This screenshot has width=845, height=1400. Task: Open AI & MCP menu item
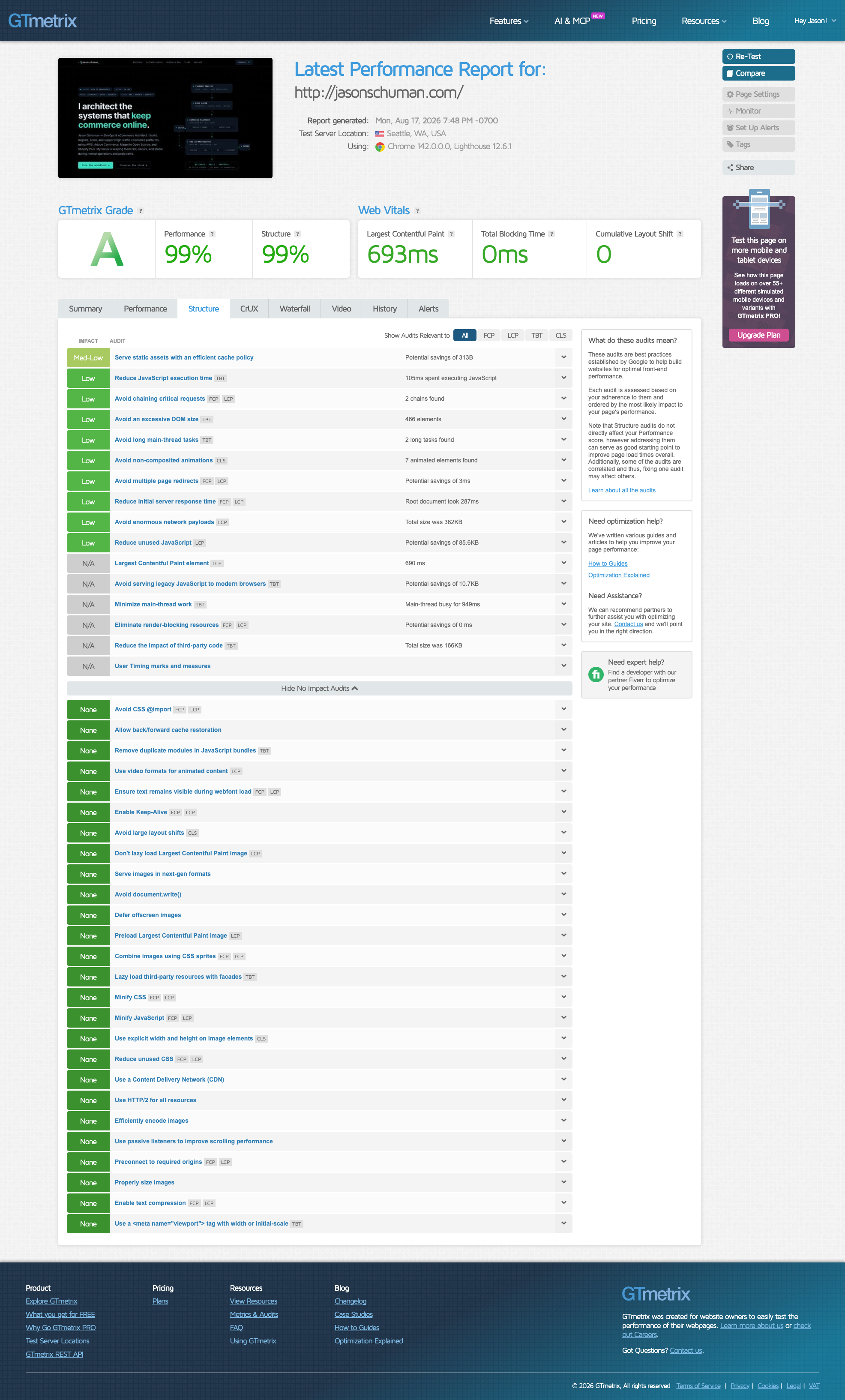pos(572,21)
